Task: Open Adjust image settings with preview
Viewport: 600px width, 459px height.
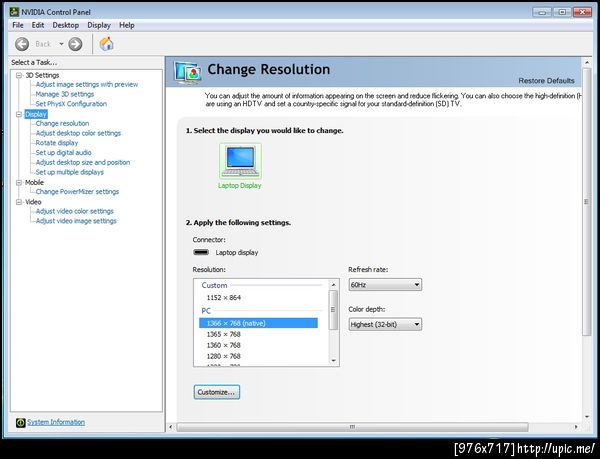Action: 86,85
